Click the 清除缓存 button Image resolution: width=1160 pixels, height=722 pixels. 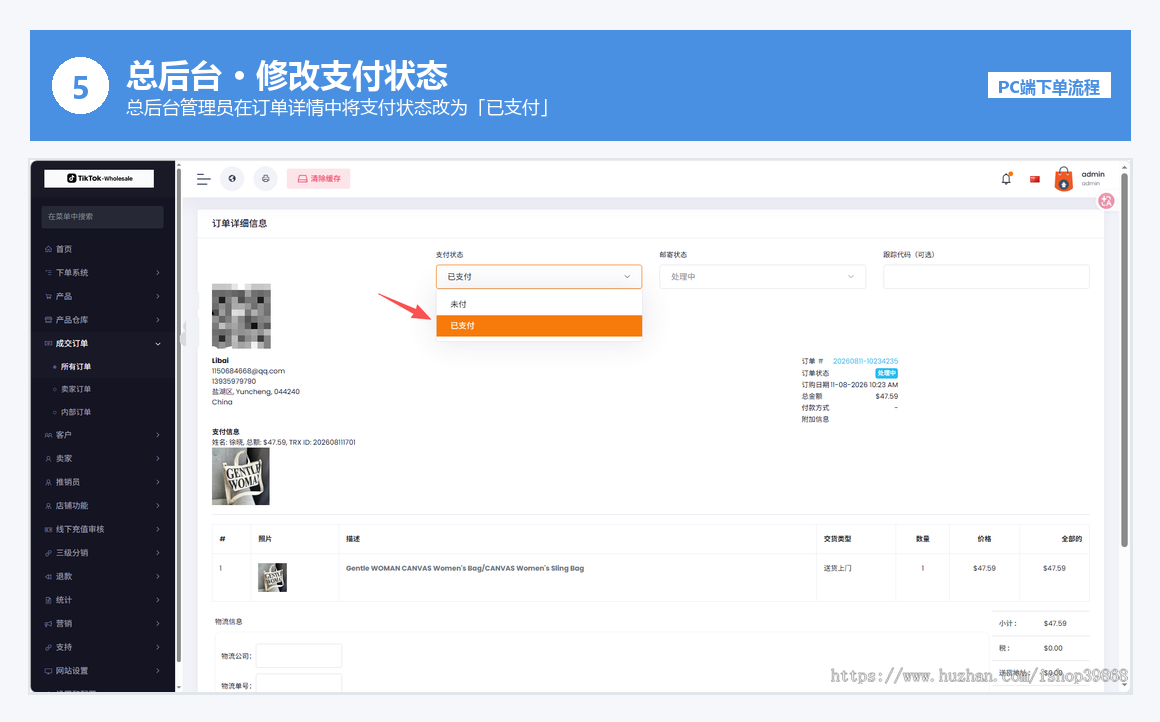pyautogui.click(x=318, y=179)
